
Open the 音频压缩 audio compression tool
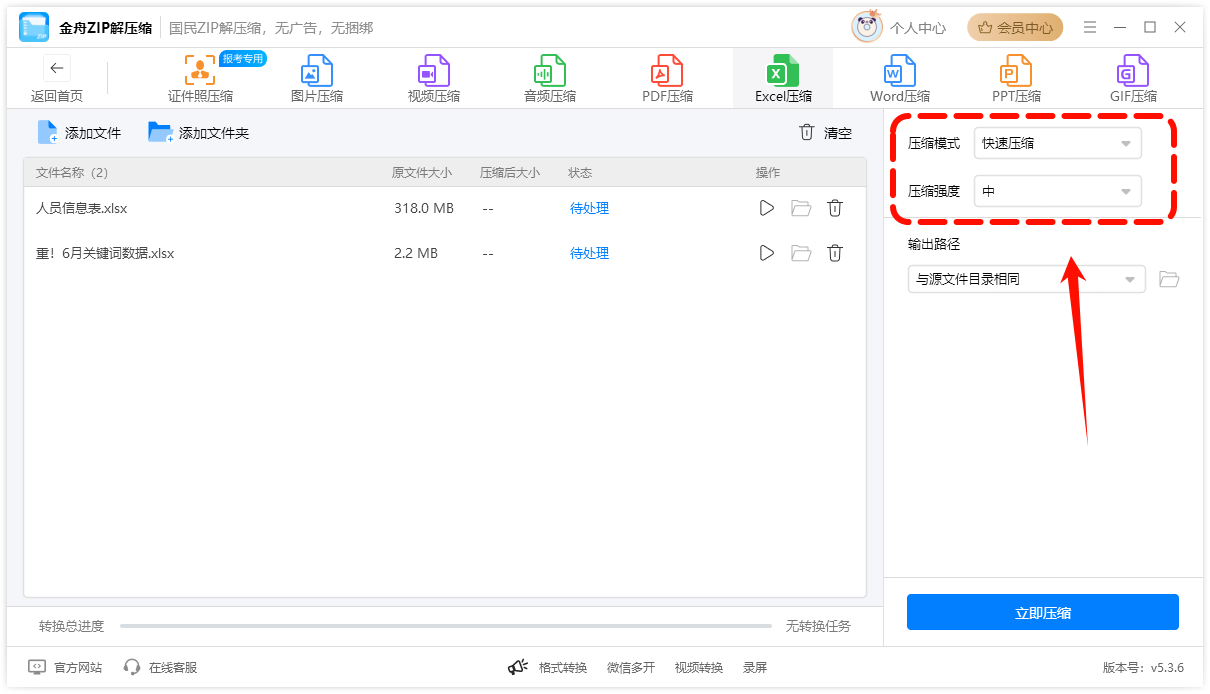point(550,79)
